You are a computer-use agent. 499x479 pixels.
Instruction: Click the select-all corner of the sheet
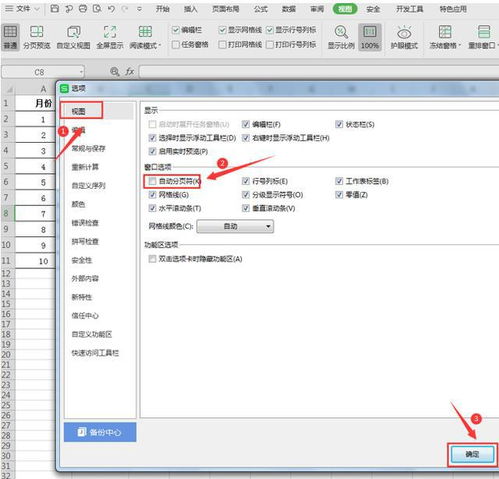coord(9,89)
